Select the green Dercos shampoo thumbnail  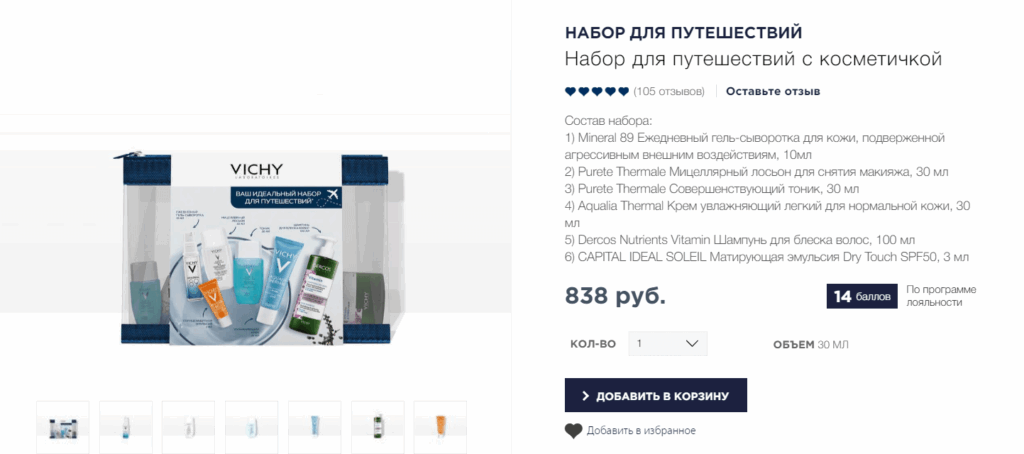point(378,427)
